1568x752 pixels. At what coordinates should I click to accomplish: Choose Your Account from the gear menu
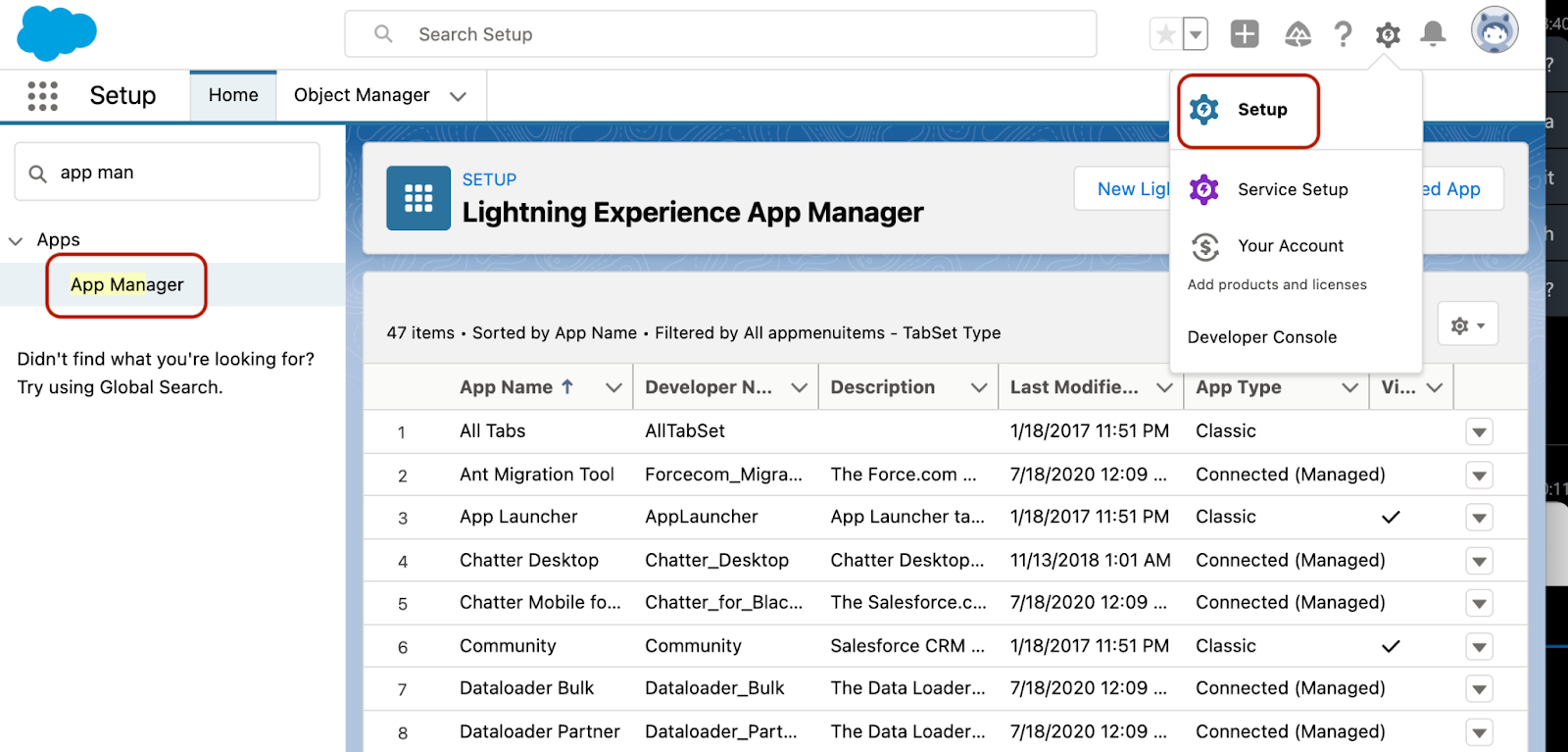coord(1291,246)
